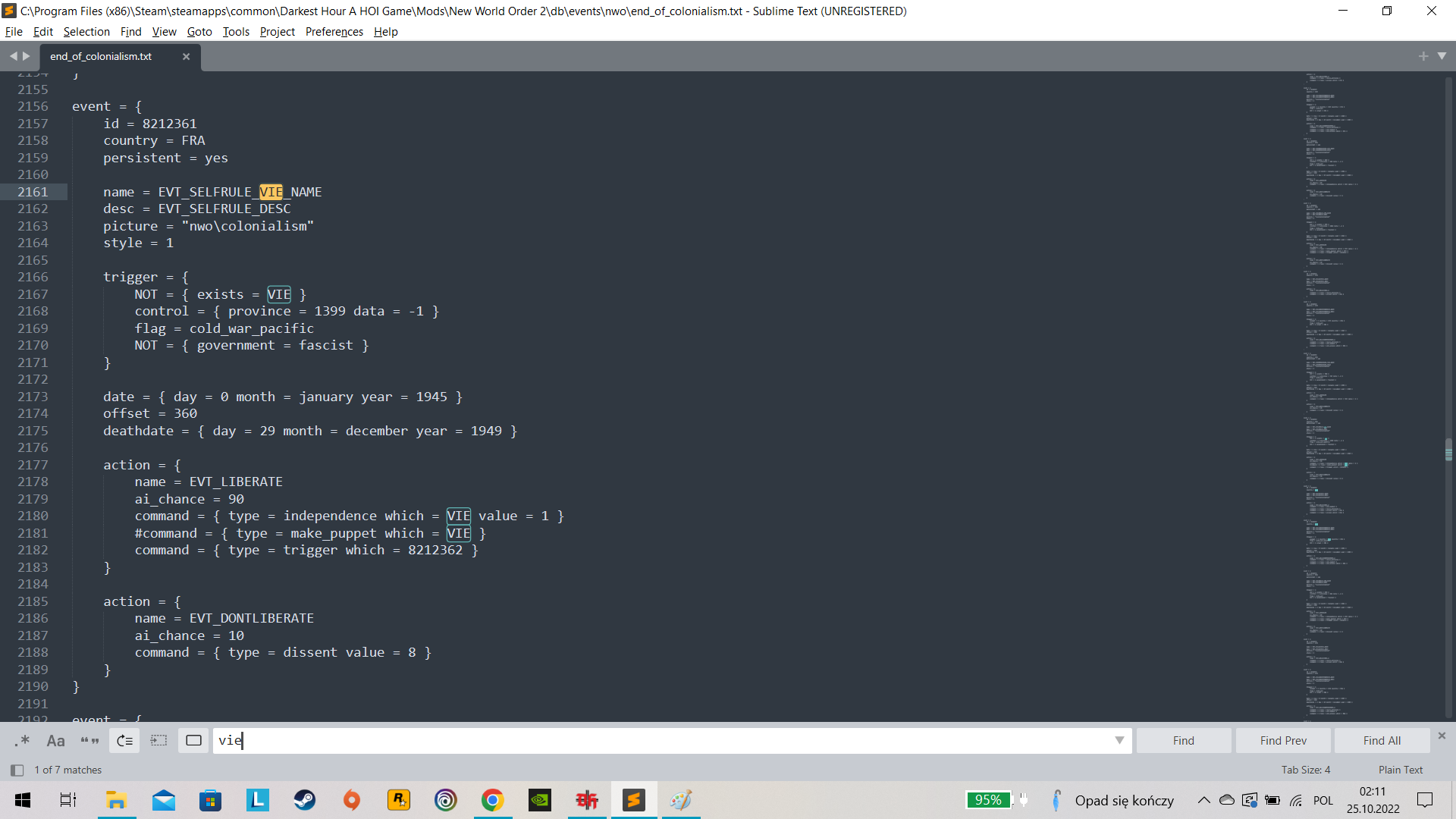
Task: Click the sidebar toggle icon in status bar
Action: tap(17, 770)
